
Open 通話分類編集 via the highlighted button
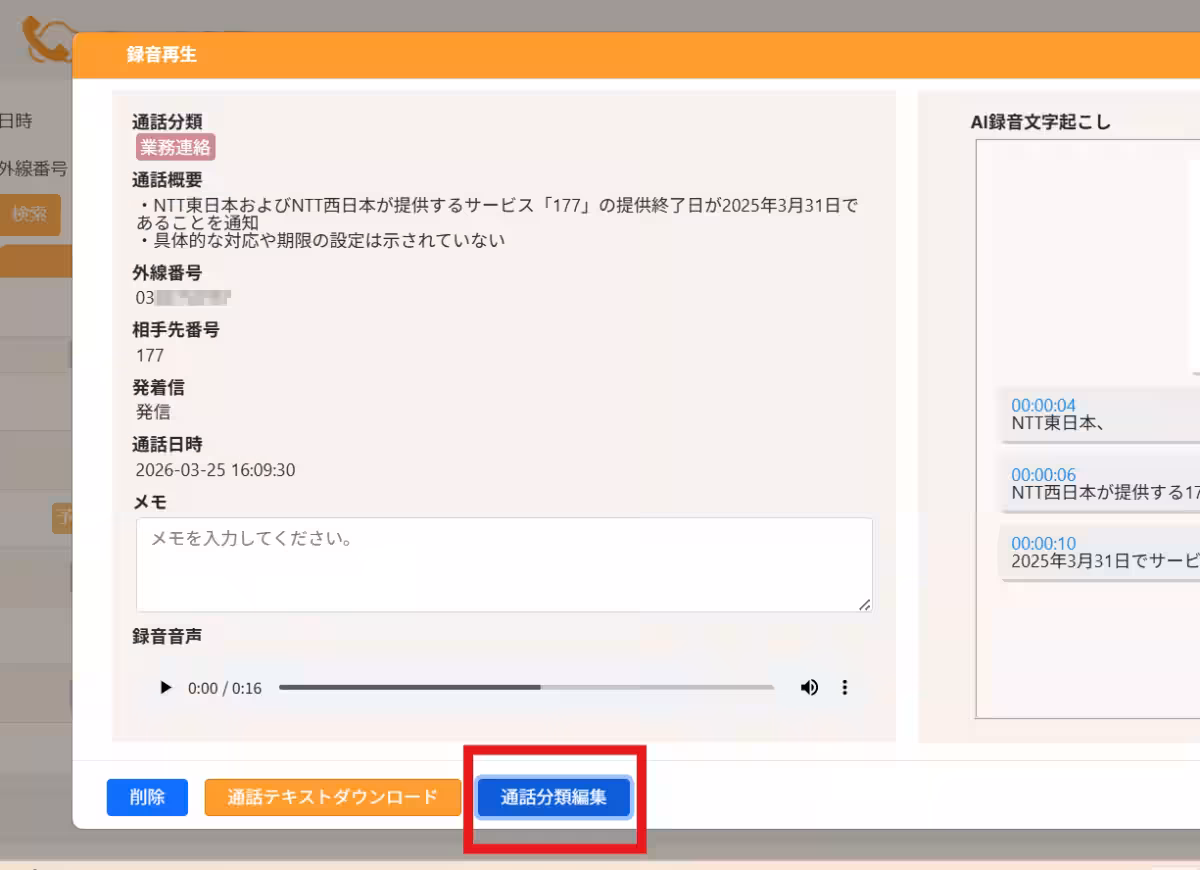(x=553, y=797)
